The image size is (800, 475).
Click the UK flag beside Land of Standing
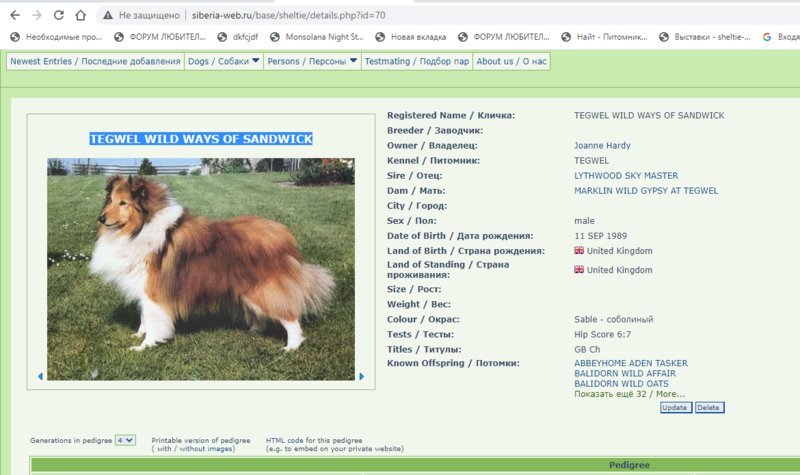579,269
